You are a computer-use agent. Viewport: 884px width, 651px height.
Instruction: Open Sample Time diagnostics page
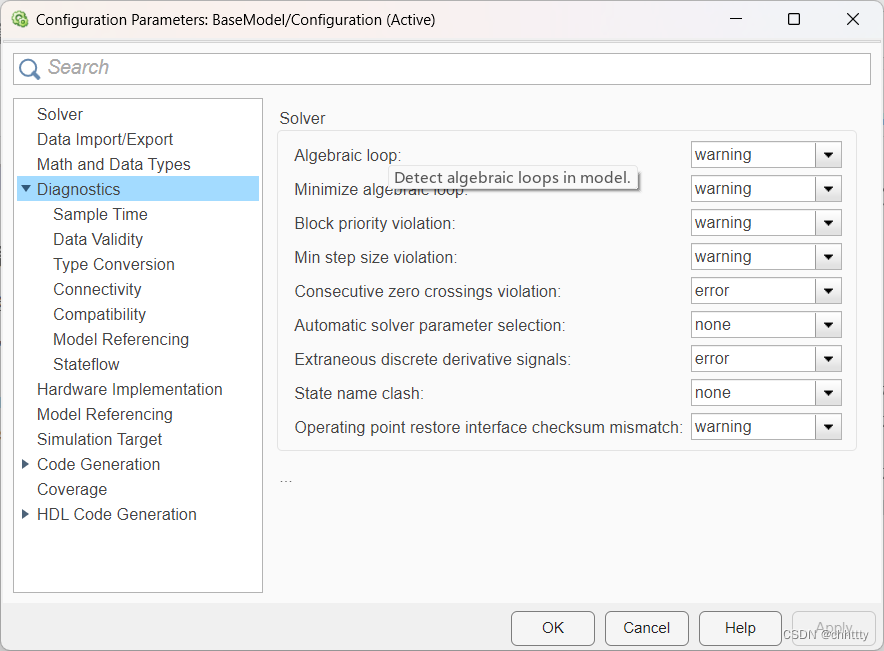100,214
